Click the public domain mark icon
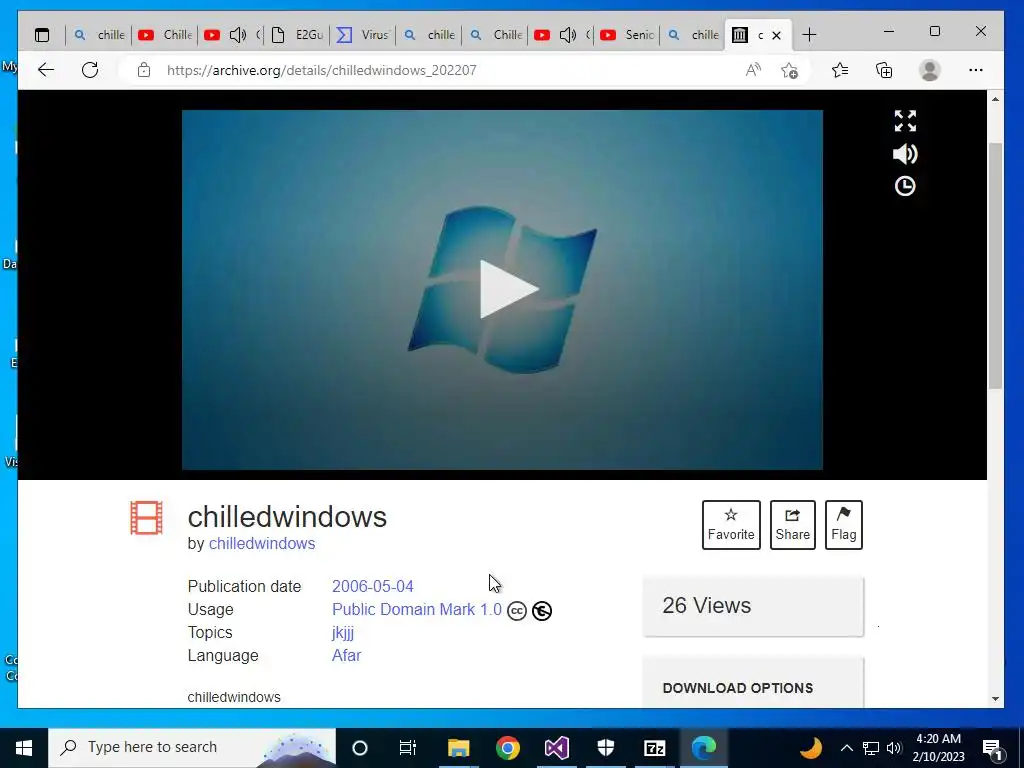 click(542, 611)
